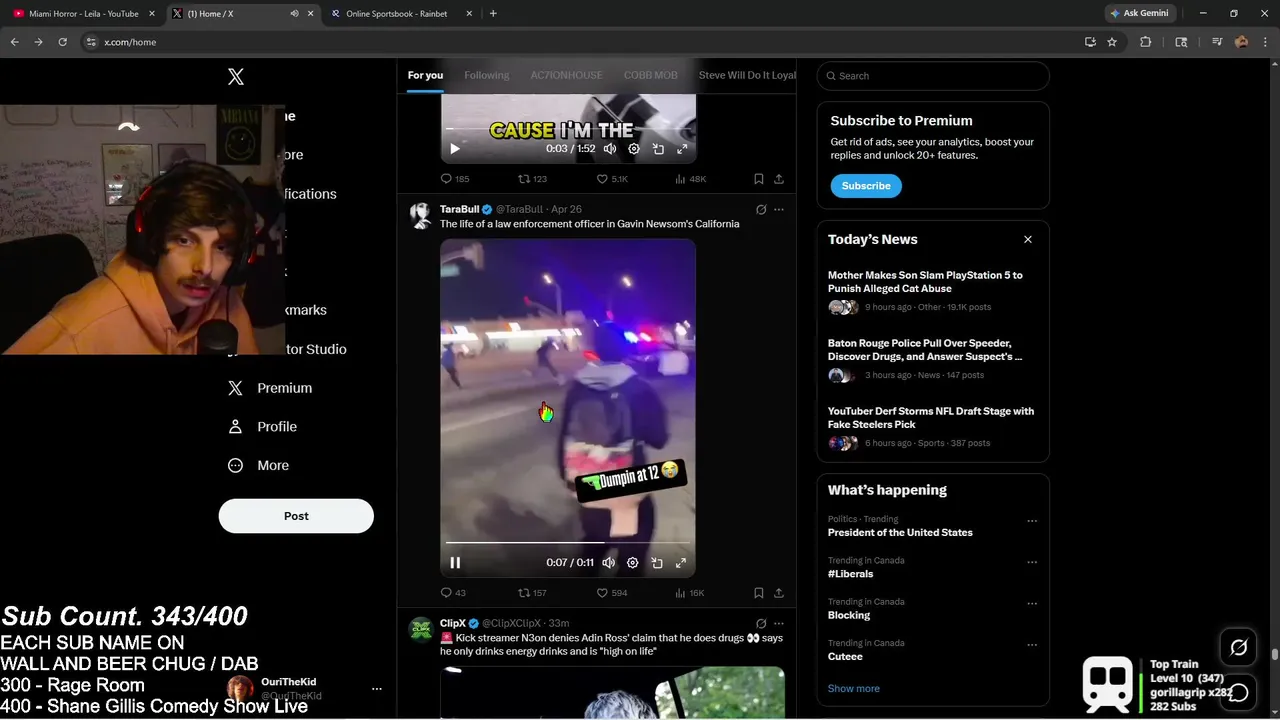Seek on the TaraBull video progress bar
Screen dimensions: 1280x720
[x=568, y=543]
